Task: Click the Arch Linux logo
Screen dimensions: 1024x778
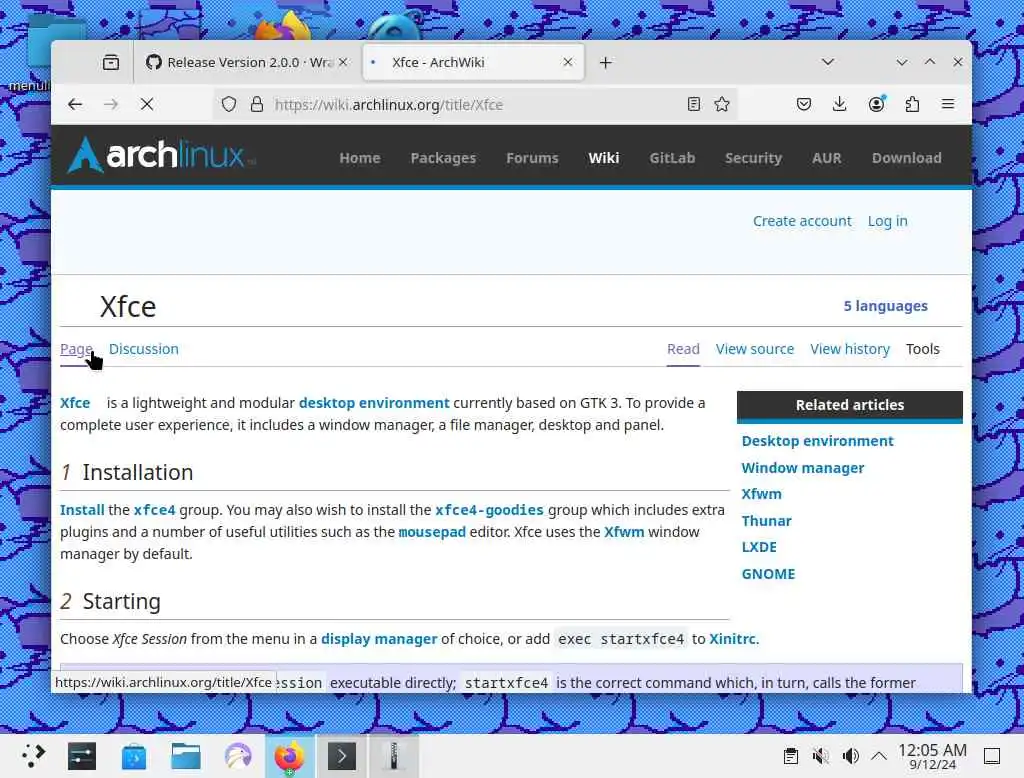Action: [161, 155]
